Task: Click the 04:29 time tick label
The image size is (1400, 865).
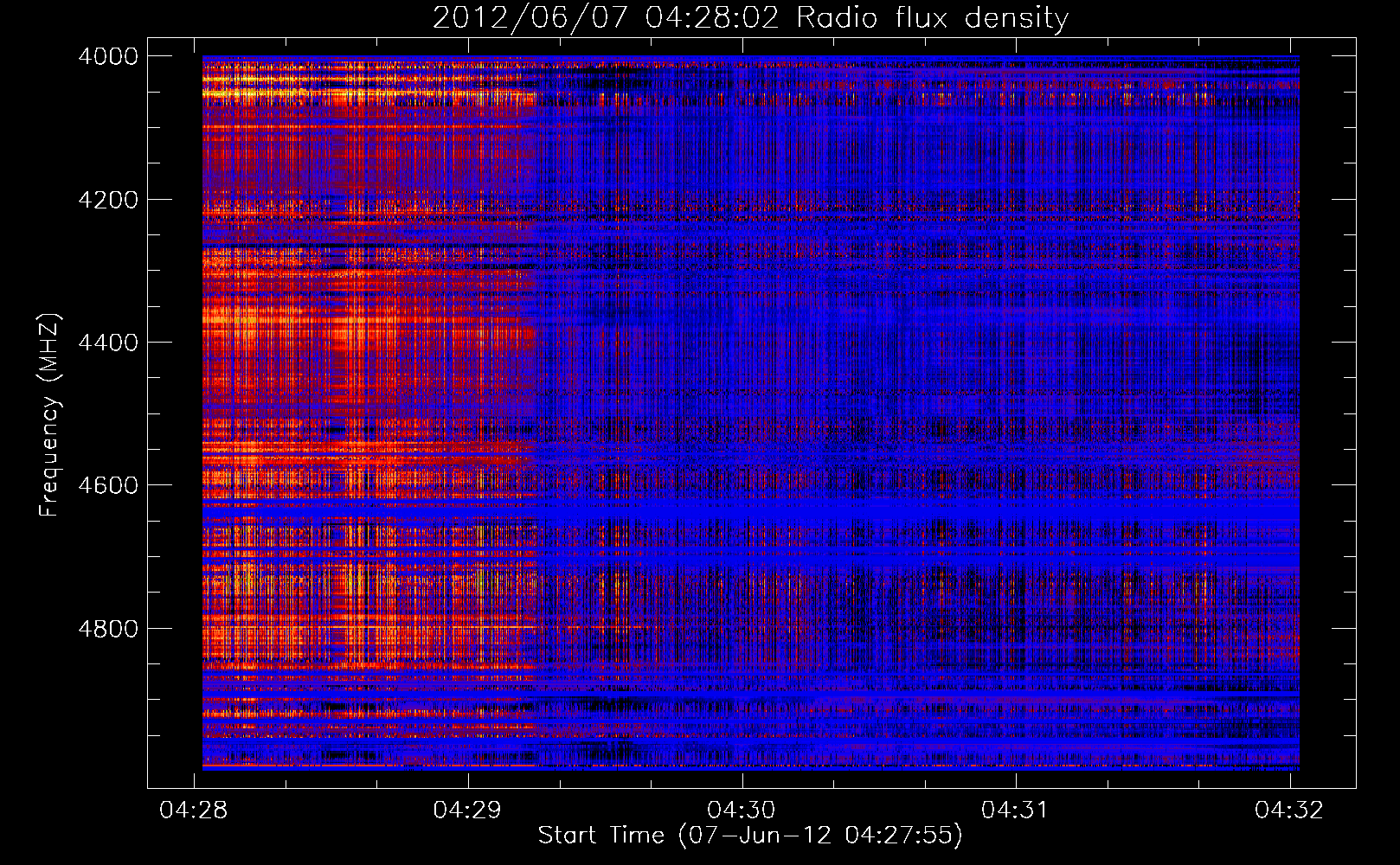Action: point(468,810)
